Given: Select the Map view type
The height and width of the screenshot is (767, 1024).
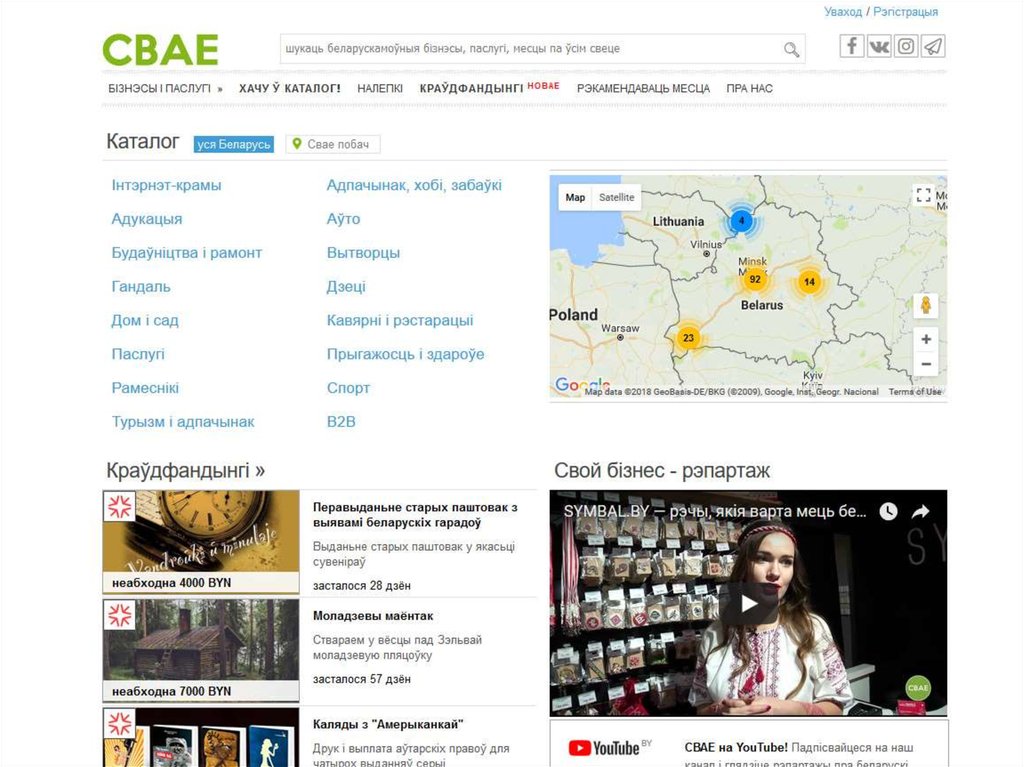Looking at the screenshot, I should 575,198.
